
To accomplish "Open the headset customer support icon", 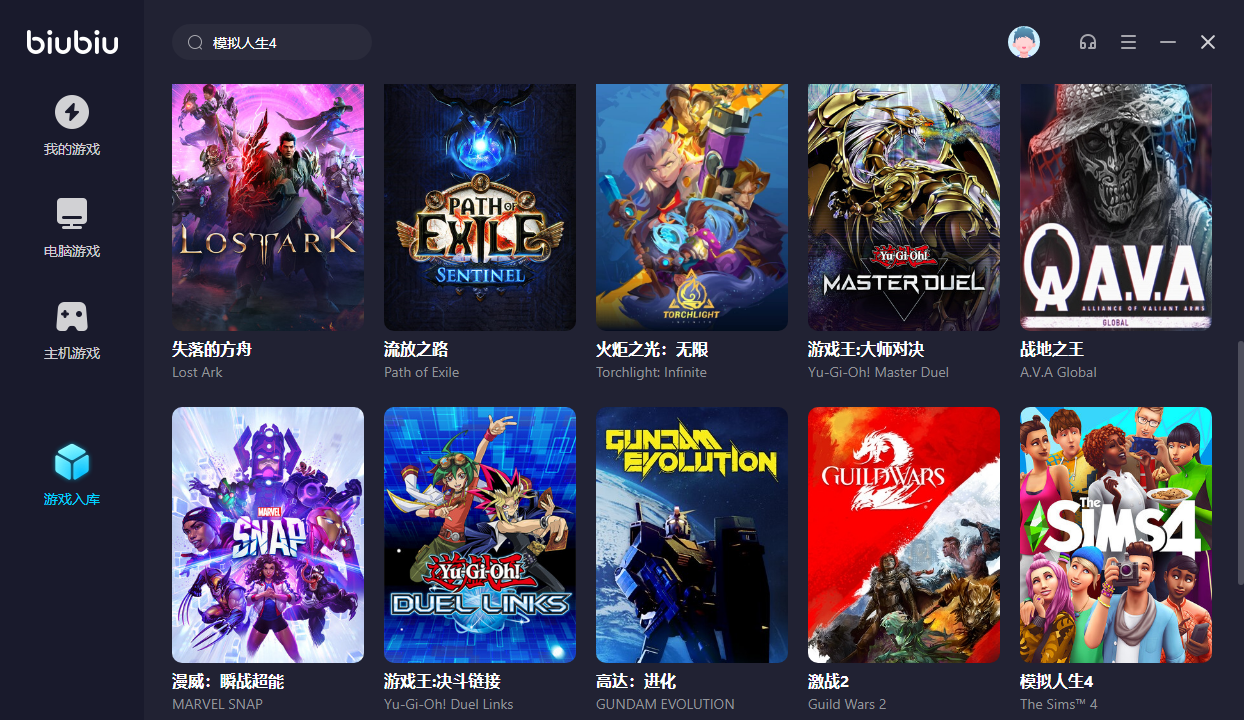I will tap(1088, 42).
